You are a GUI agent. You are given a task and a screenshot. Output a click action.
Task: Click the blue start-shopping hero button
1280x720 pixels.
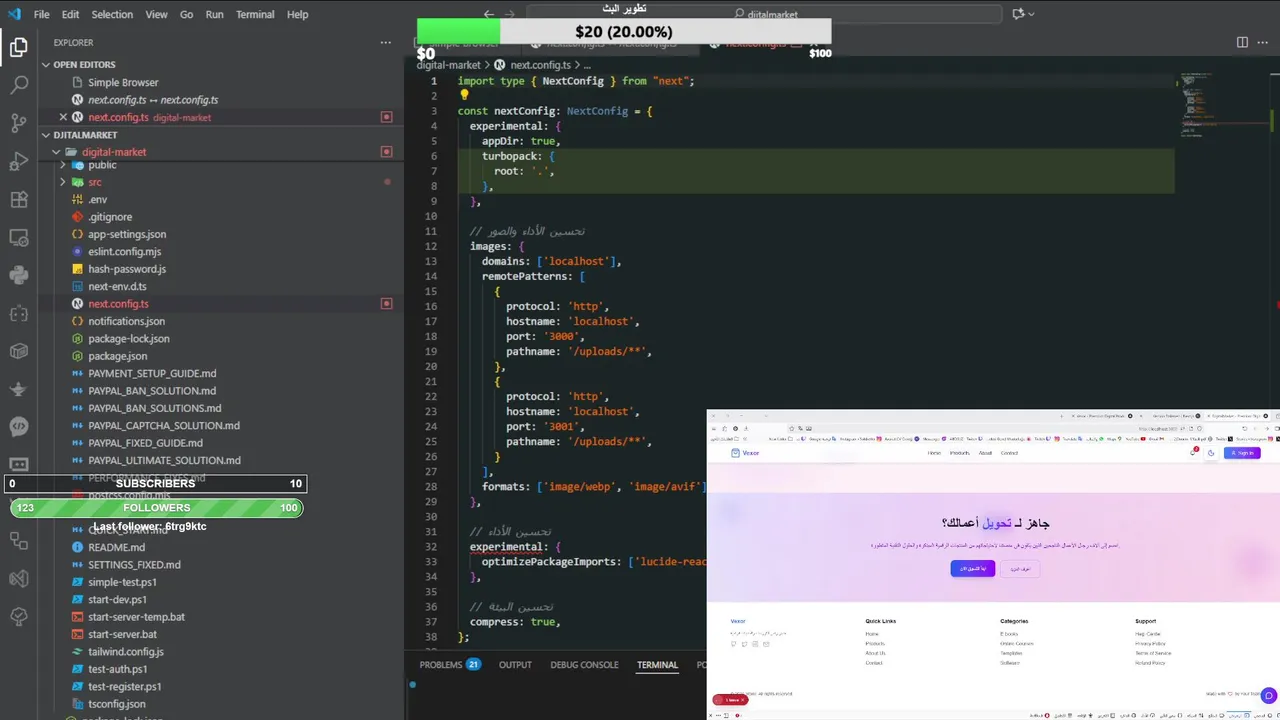pos(972,568)
